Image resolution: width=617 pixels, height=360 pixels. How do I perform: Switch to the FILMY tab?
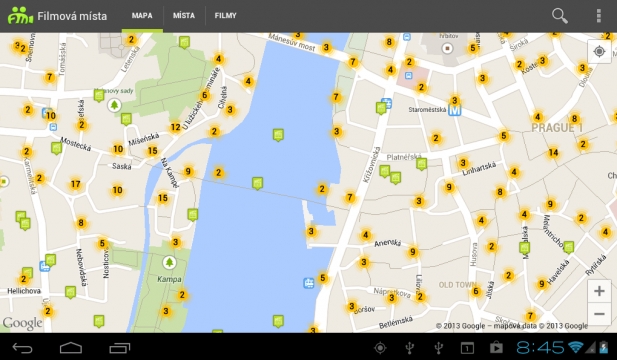click(225, 16)
